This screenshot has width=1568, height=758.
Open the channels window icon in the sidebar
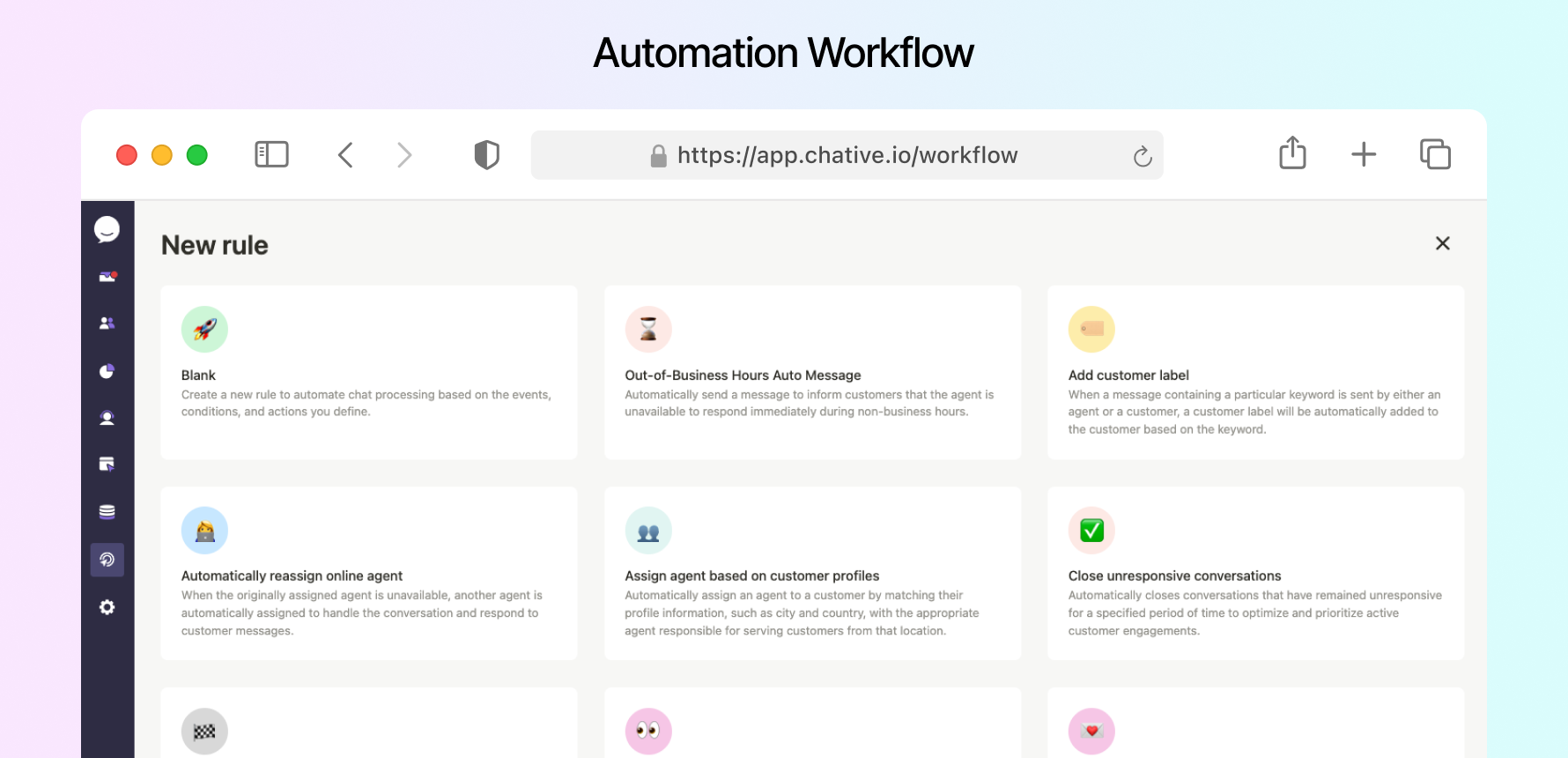tap(107, 464)
